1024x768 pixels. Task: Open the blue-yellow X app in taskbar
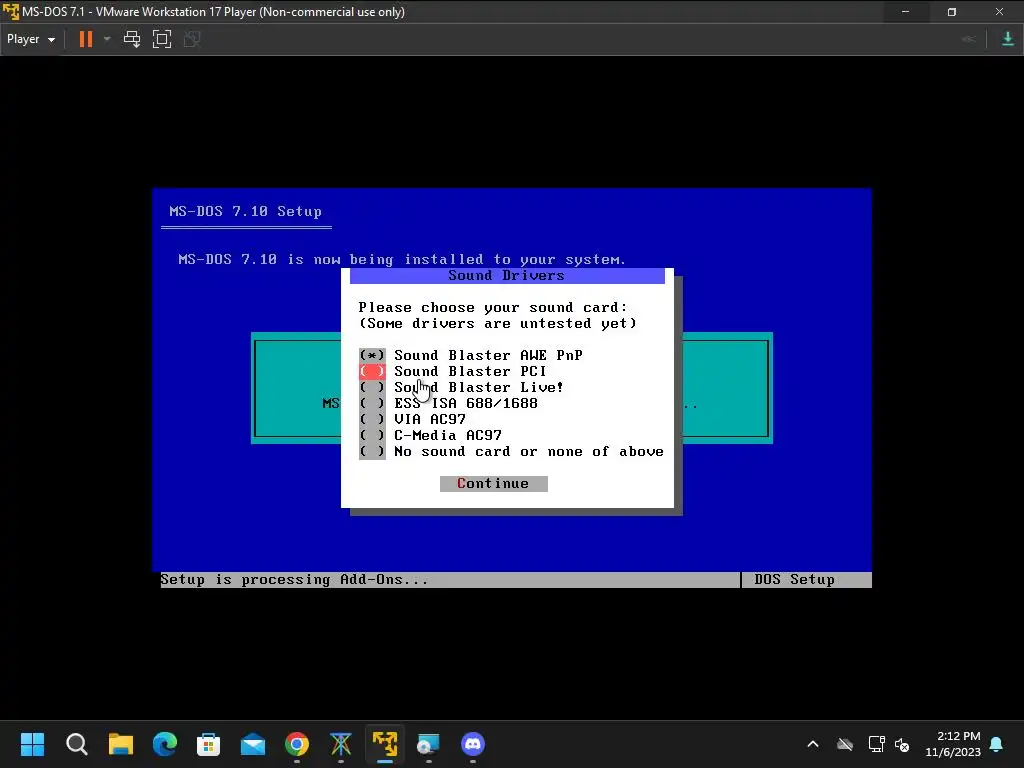point(341,744)
